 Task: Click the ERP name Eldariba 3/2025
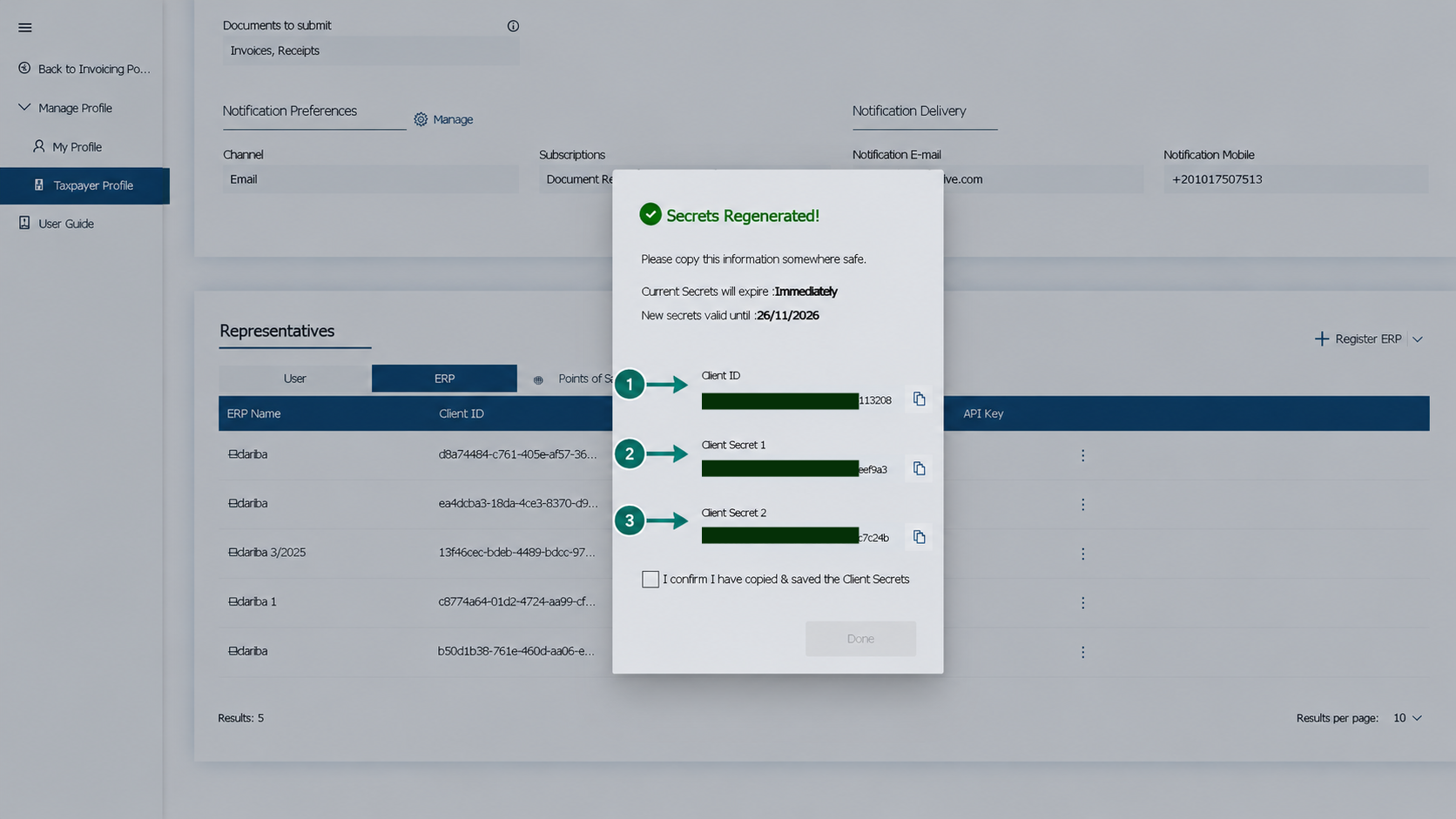pos(266,553)
